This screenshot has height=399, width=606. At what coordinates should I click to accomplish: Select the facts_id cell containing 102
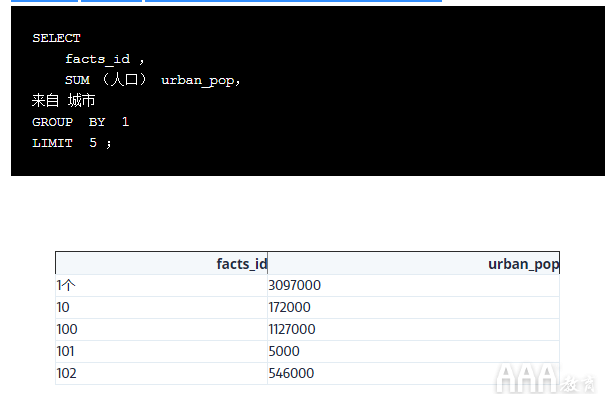pyautogui.click(x=162, y=373)
